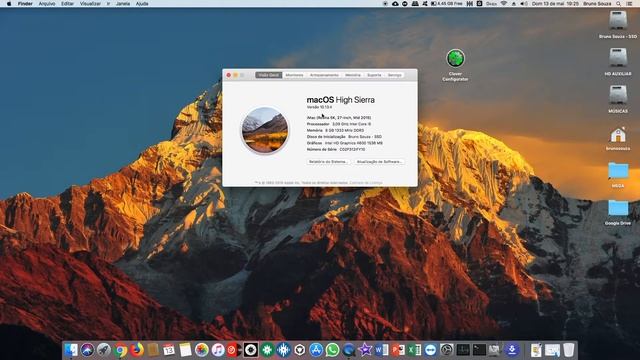Open the Trash in the Dock
The height and width of the screenshot is (360, 640).
[x=569, y=350]
